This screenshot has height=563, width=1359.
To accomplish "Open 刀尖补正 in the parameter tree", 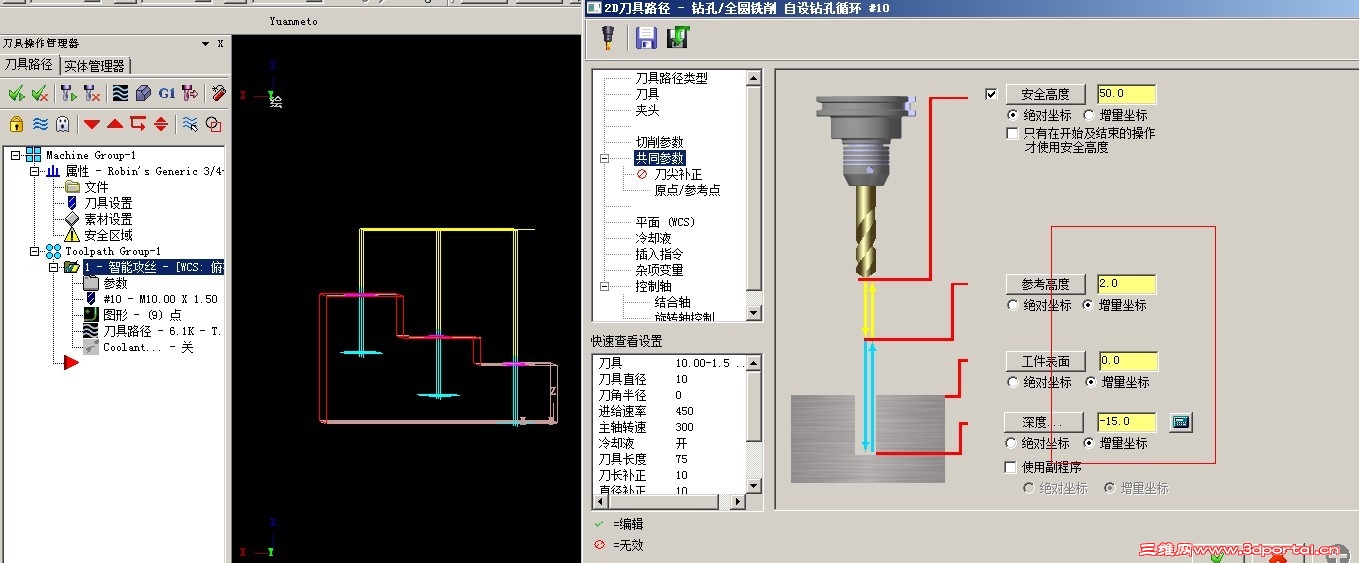I will point(678,174).
